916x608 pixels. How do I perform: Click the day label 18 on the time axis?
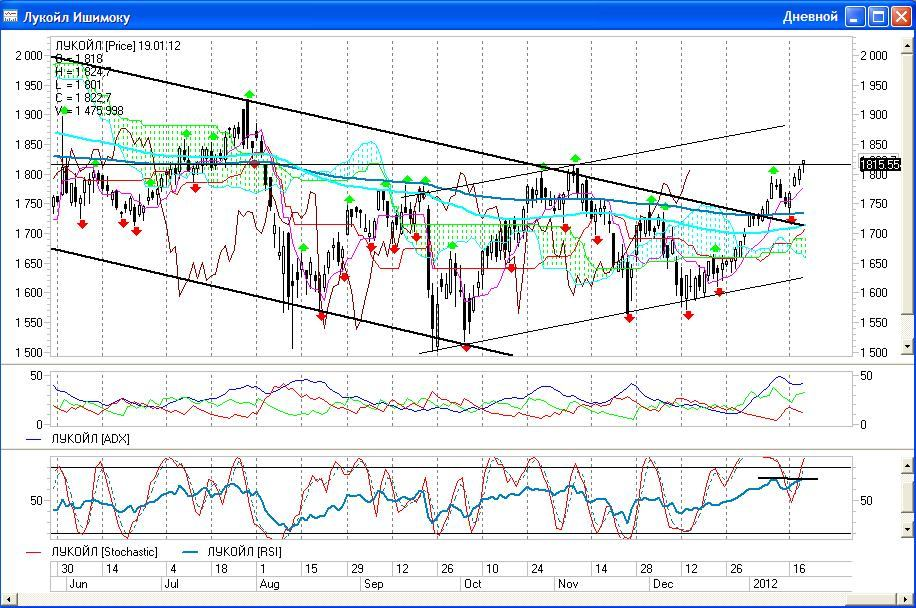click(x=221, y=569)
